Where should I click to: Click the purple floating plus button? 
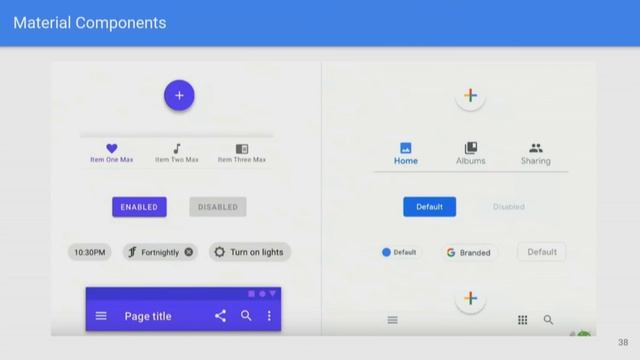pos(179,95)
